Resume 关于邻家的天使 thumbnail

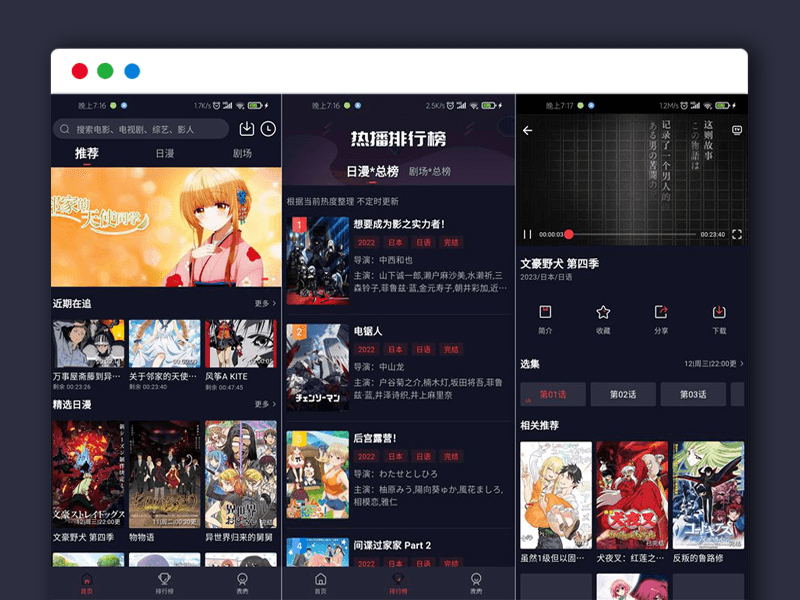coord(164,343)
